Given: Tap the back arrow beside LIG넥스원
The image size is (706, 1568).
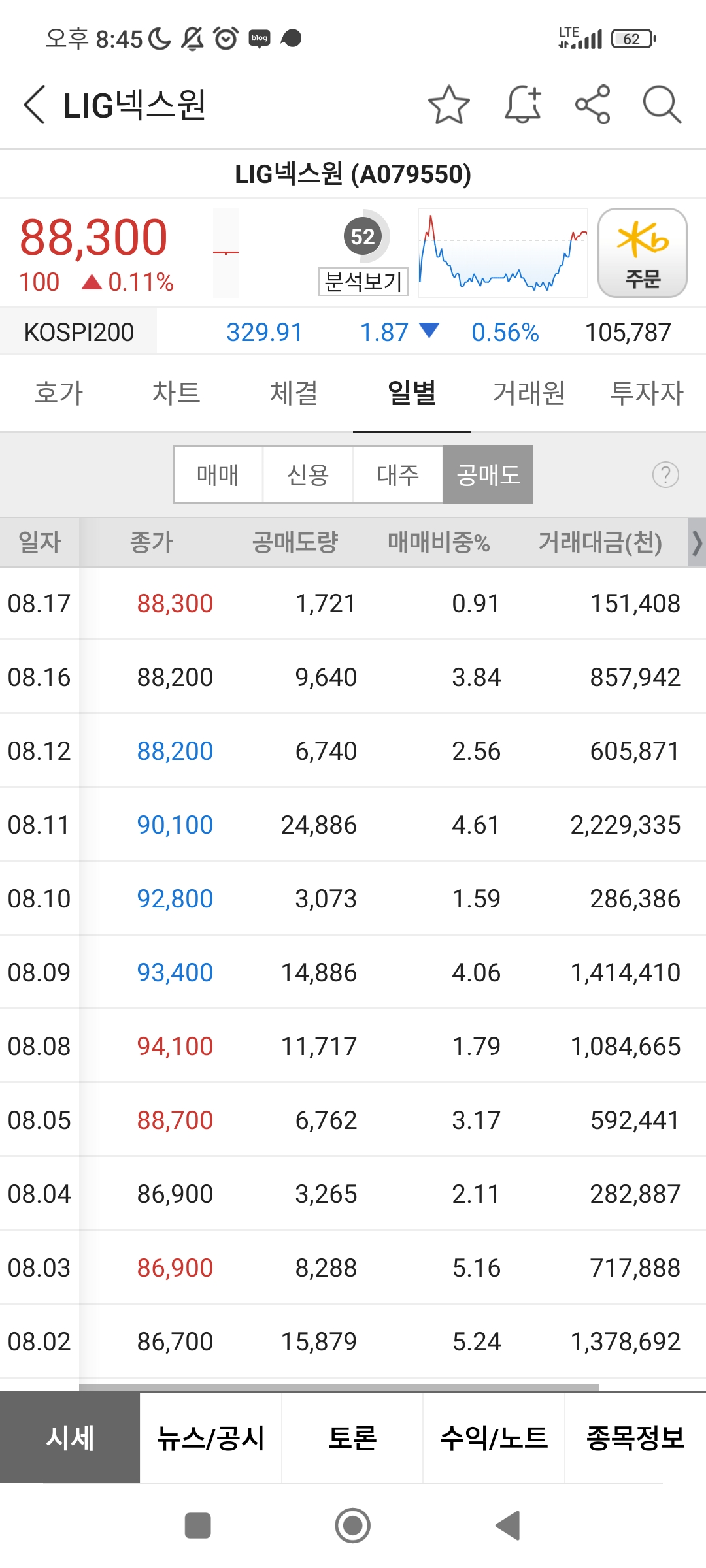Looking at the screenshot, I should pos(35,105).
